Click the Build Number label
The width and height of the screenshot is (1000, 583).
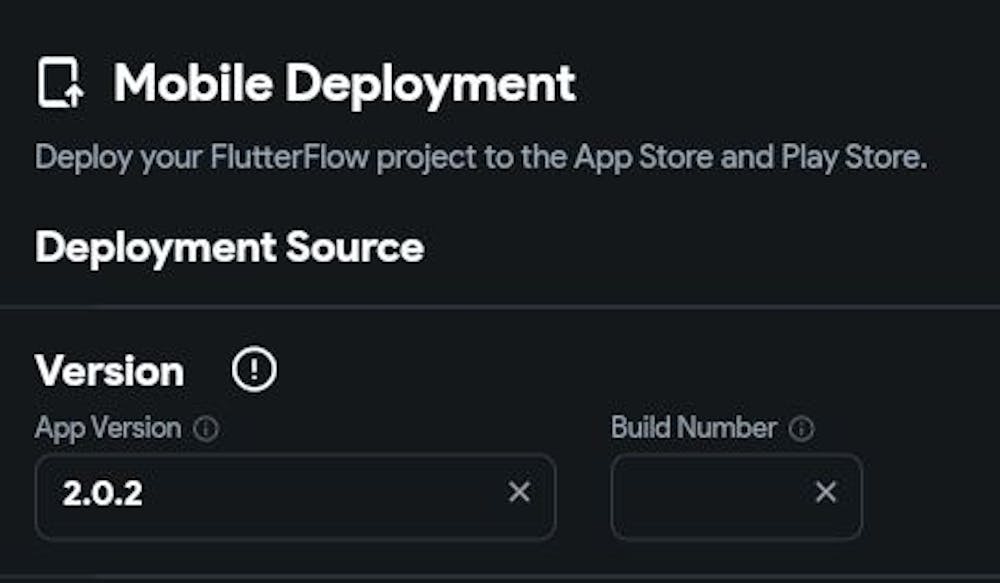(x=694, y=428)
